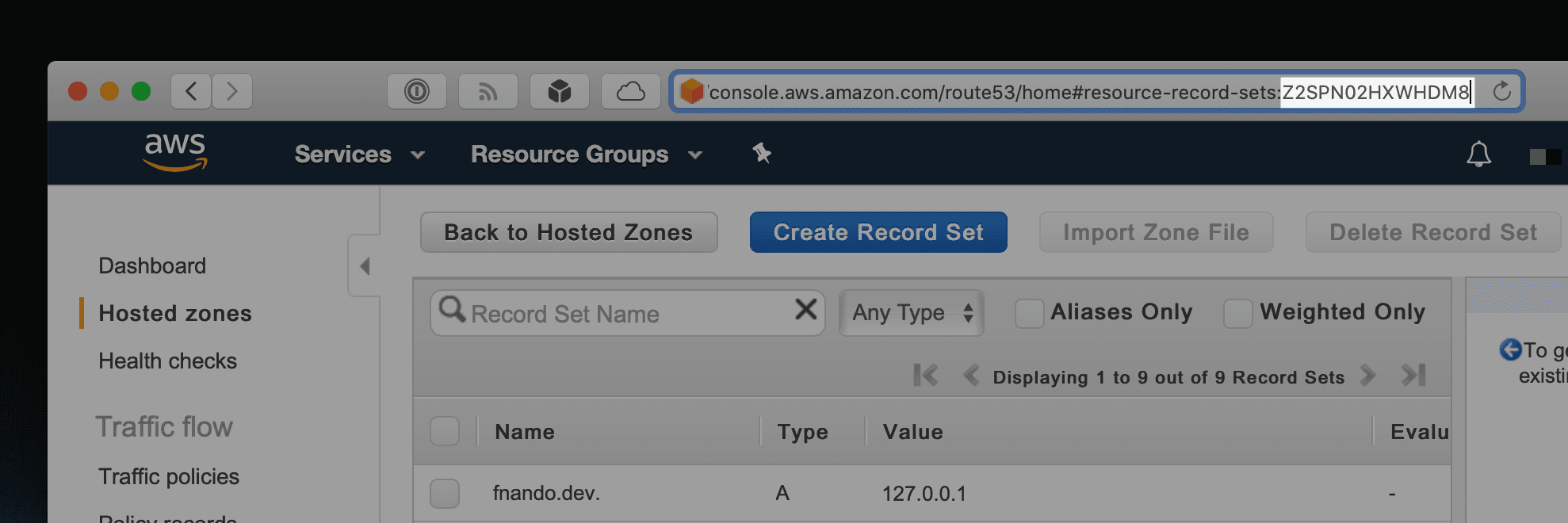Click Back to Hosted Zones button
This screenshot has width=1568, height=523.
click(568, 232)
